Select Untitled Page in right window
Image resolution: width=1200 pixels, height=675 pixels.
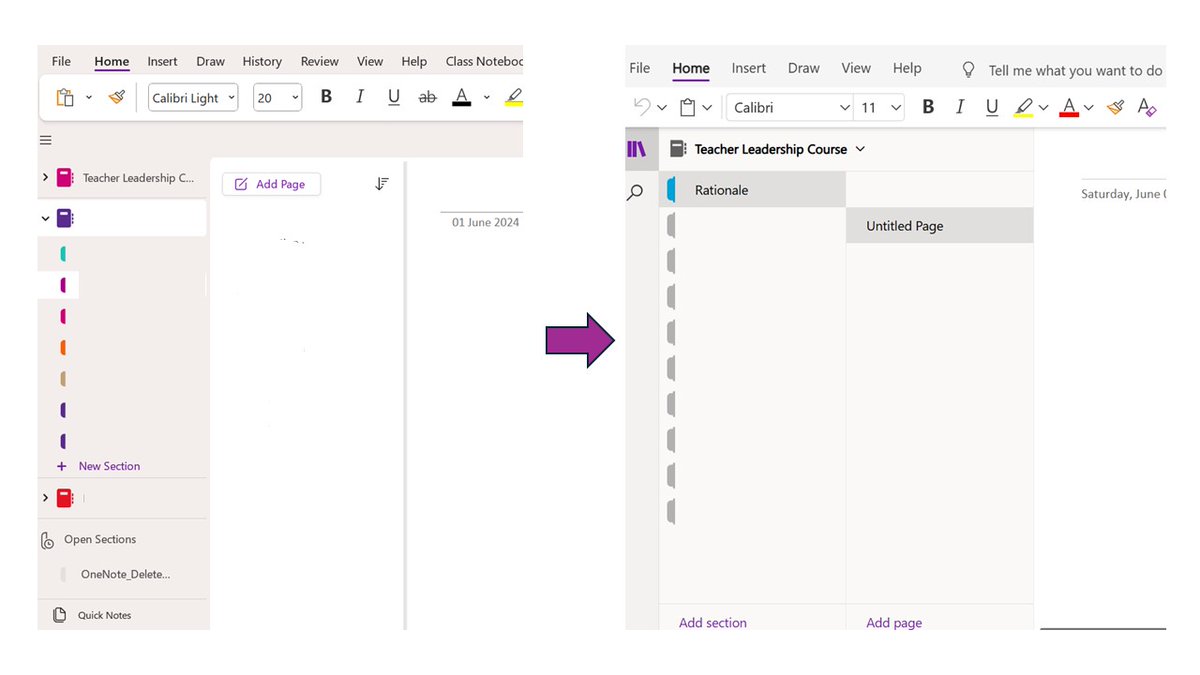pyautogui.click(x=940, y=226)
